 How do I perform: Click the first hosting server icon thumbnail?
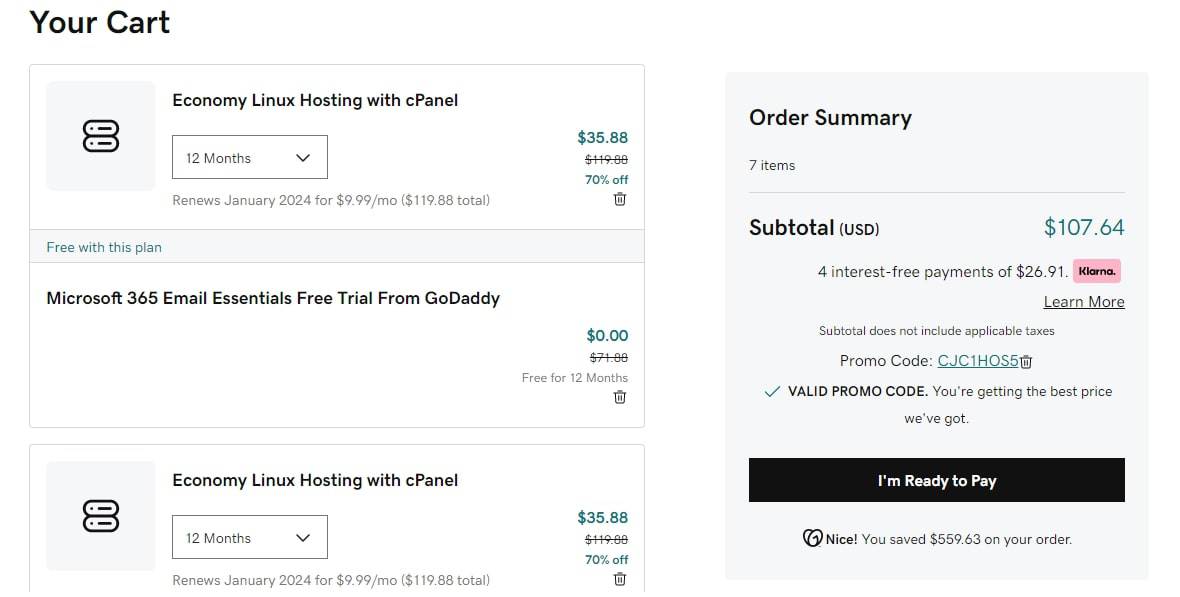click(x=101, y=136)
